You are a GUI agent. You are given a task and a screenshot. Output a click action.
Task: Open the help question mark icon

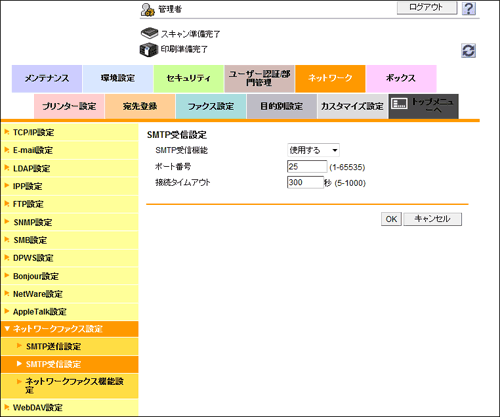click(x=469, y=8)
